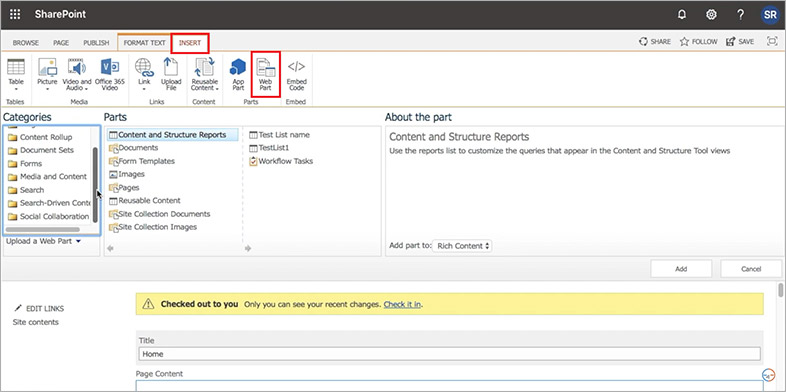Open the Add part to Rich Content dropdown
Image resolution: width=786 pixels, height=392 pixels.
(x=462, y=246)
